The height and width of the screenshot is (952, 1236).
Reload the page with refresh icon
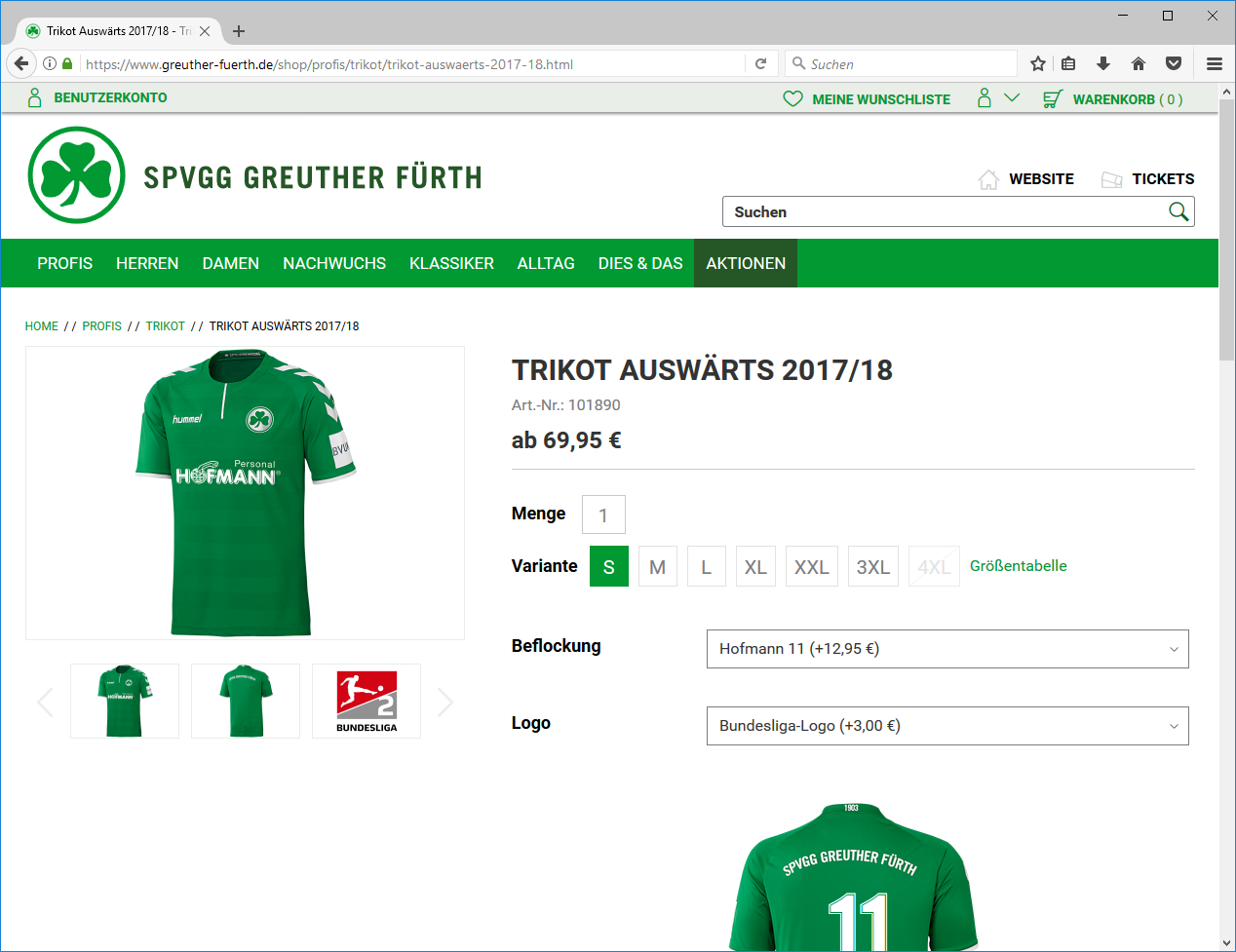coord(761,63)
